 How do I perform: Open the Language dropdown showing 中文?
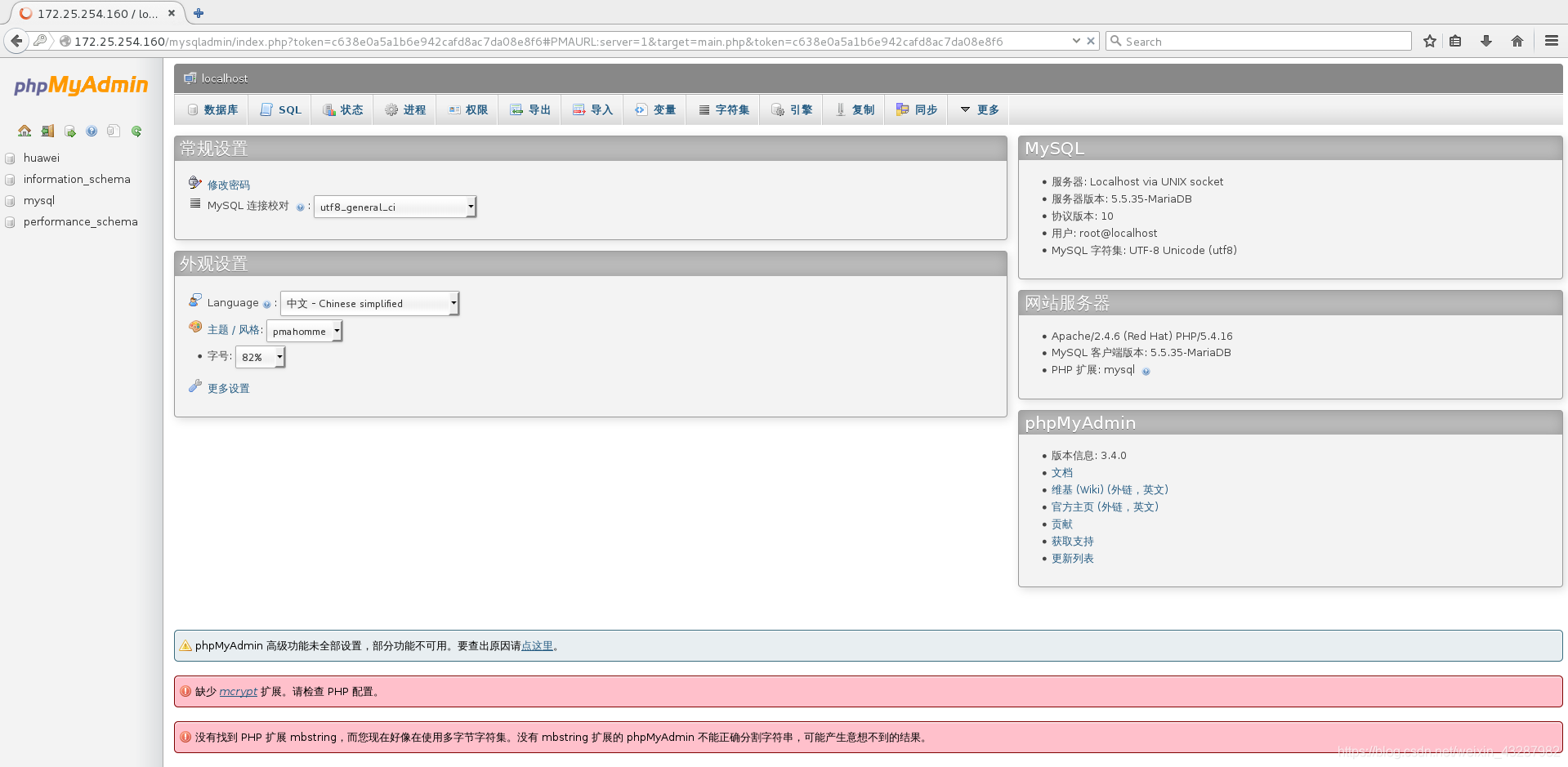point(369,304)
